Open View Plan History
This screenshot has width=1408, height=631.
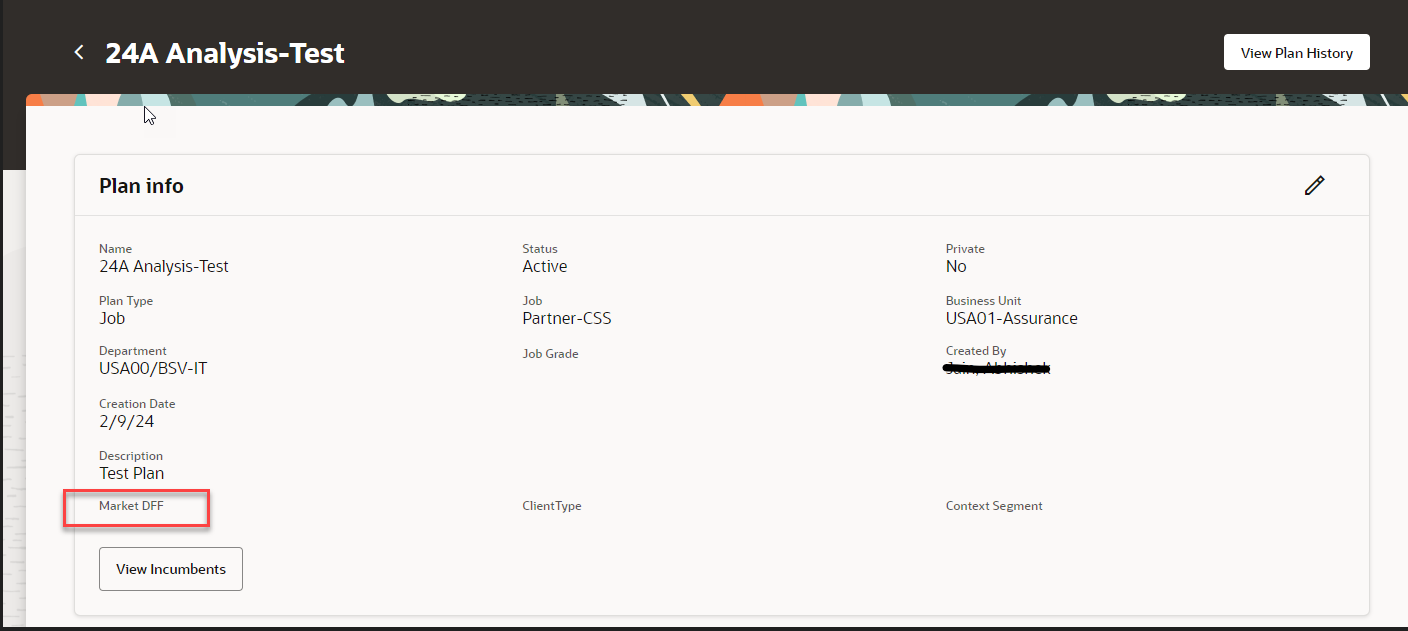tap(1296, 51)
